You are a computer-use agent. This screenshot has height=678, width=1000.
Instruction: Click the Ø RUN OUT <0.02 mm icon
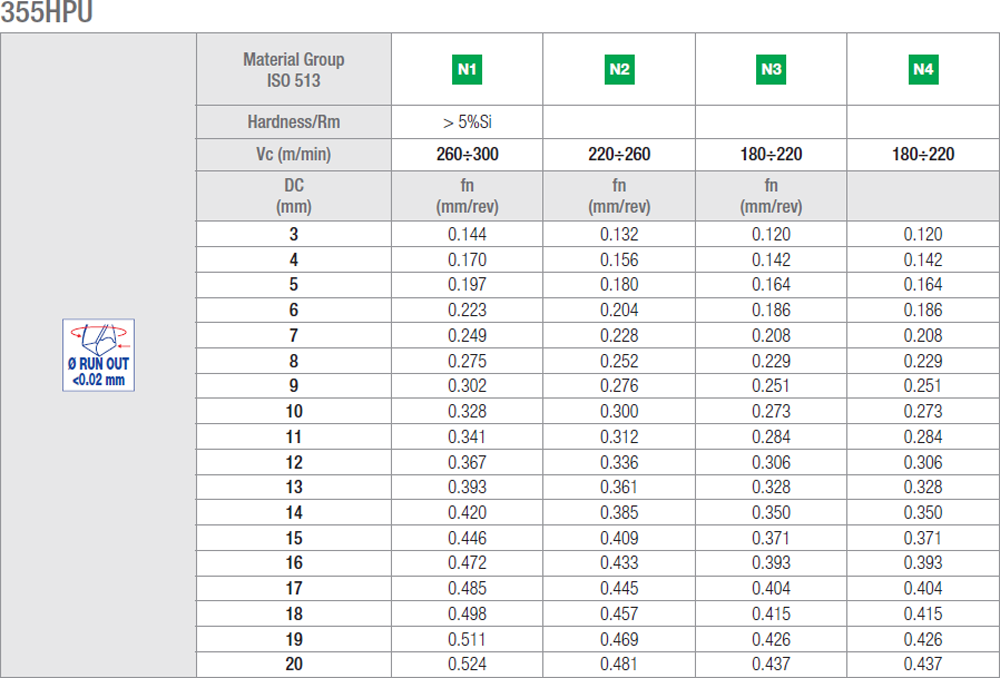point(98,355)
